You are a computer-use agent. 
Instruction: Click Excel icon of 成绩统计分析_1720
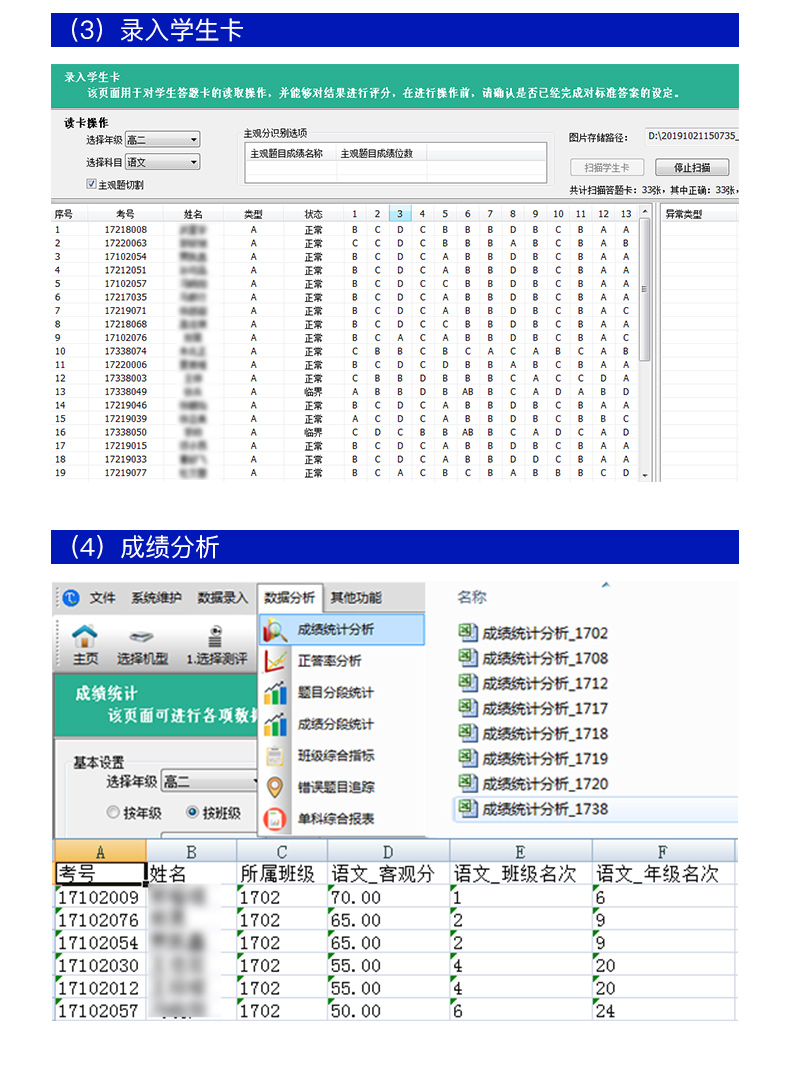tap(467, 784)
